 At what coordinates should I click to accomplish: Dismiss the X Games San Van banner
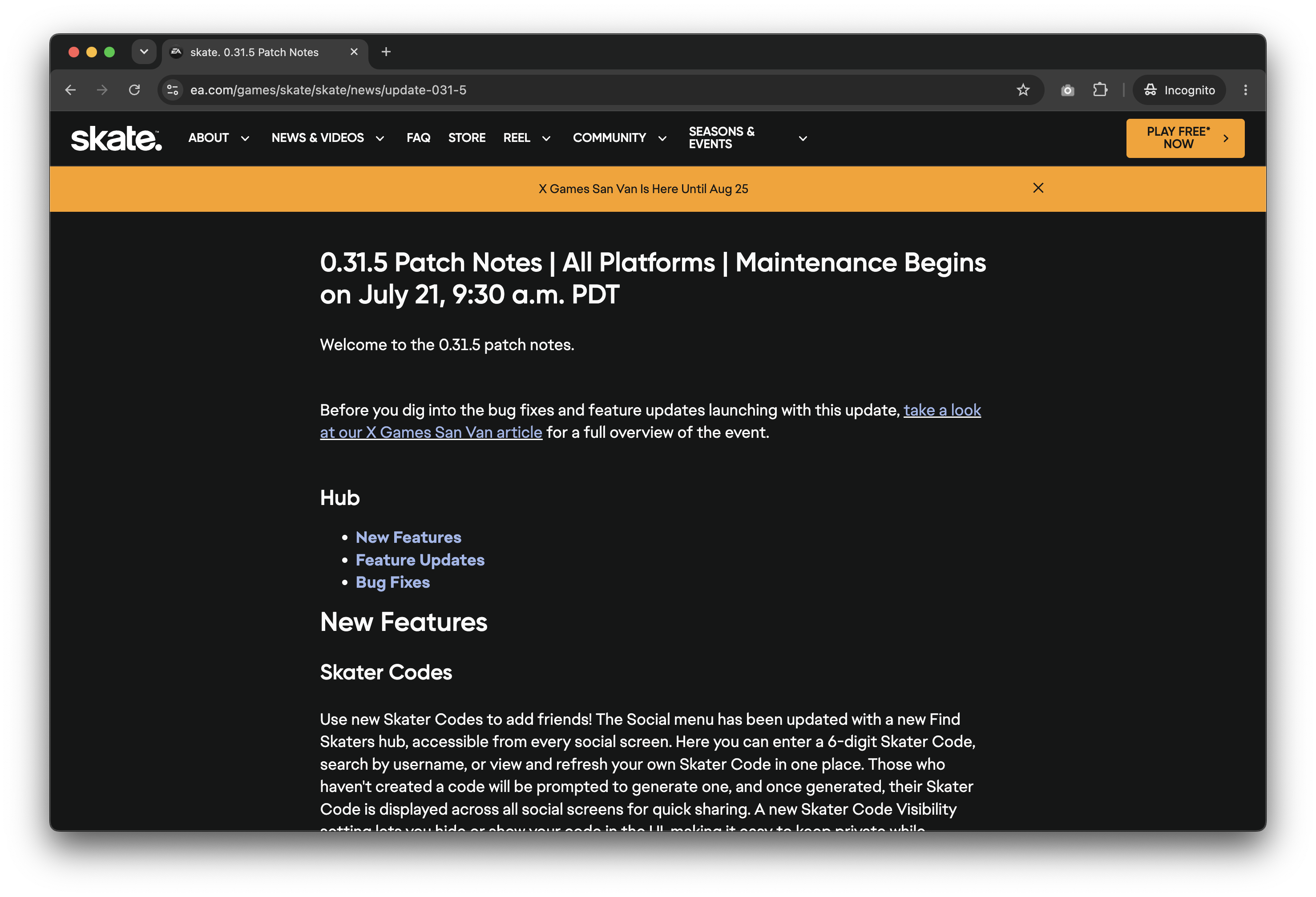point(1038,188)
